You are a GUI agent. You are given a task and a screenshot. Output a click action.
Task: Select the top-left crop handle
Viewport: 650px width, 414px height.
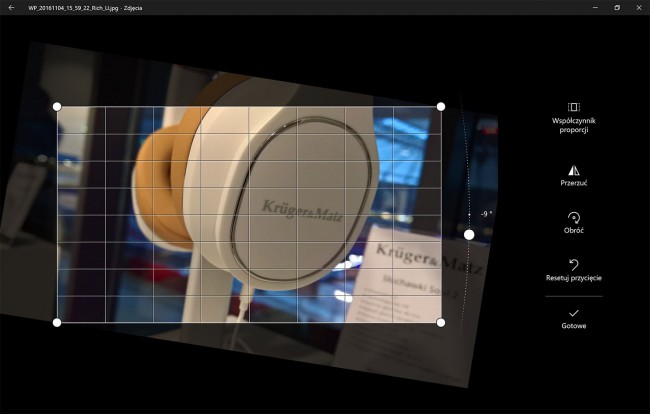(57, 107)
